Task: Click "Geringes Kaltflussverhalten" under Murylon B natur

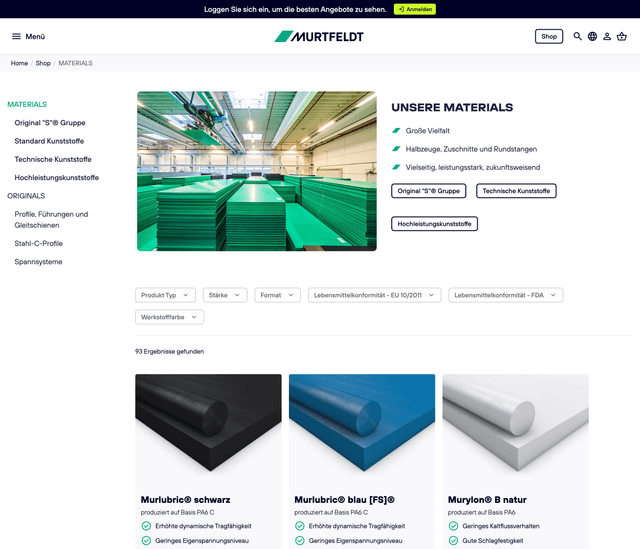Action: click(501, 526)
